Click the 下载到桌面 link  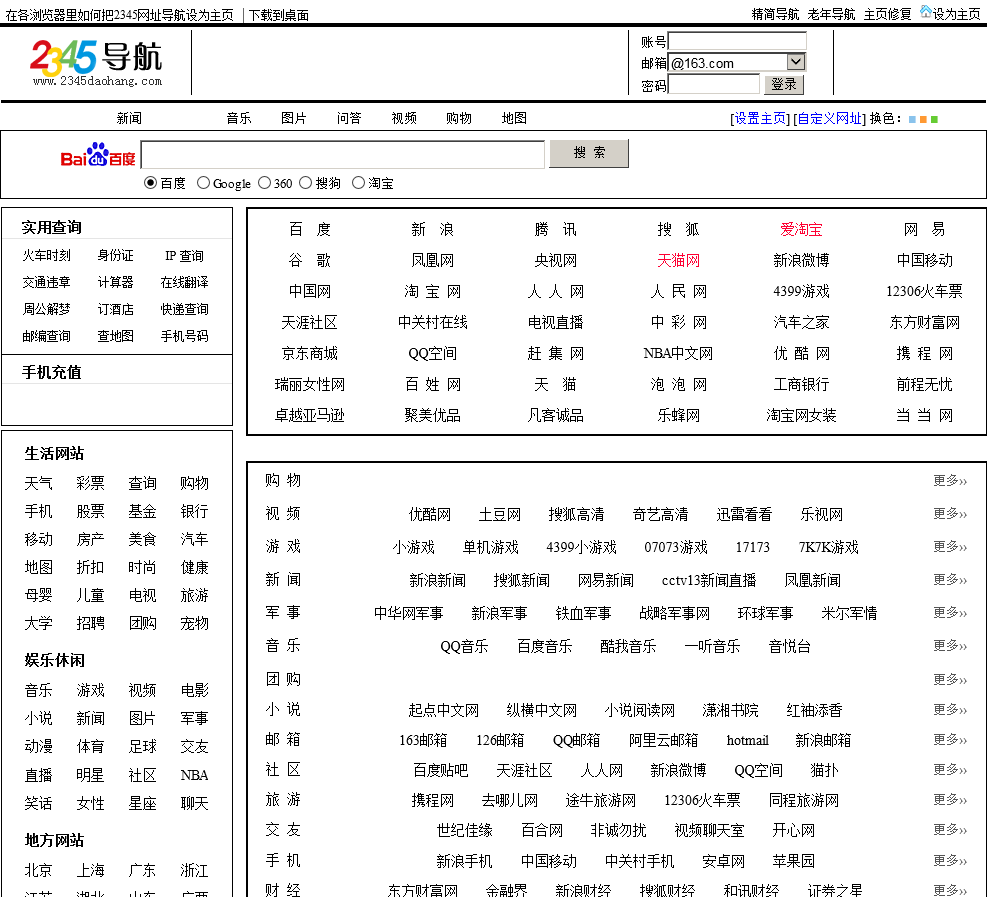(278, 15)
